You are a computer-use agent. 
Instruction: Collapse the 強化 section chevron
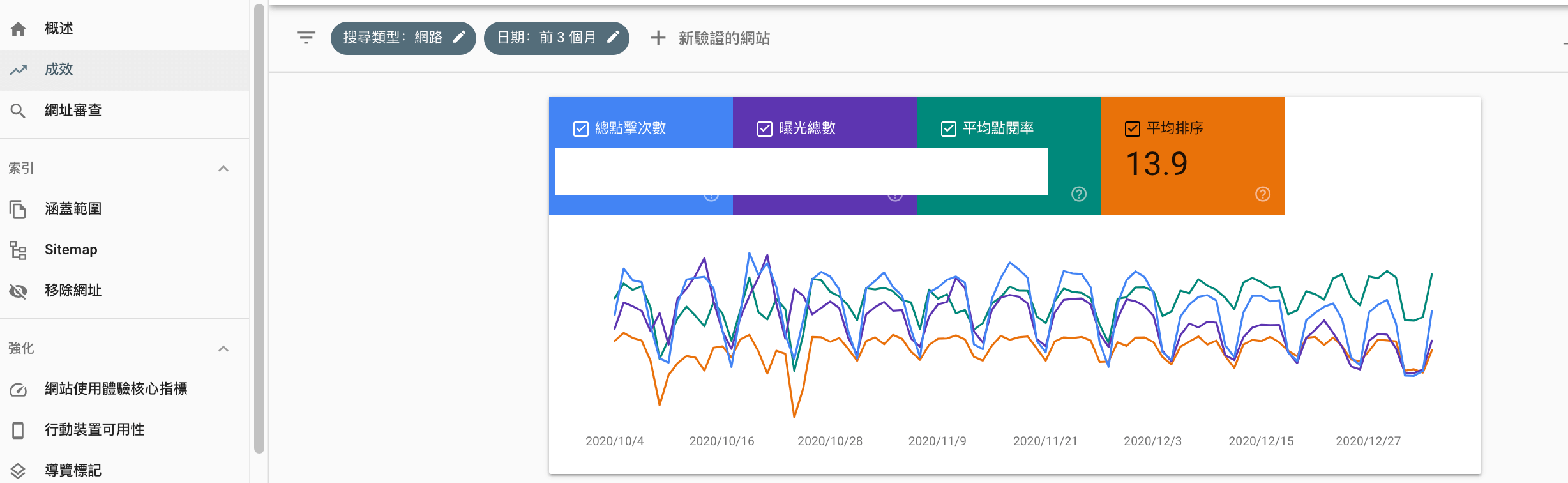[x=223, y=349]
